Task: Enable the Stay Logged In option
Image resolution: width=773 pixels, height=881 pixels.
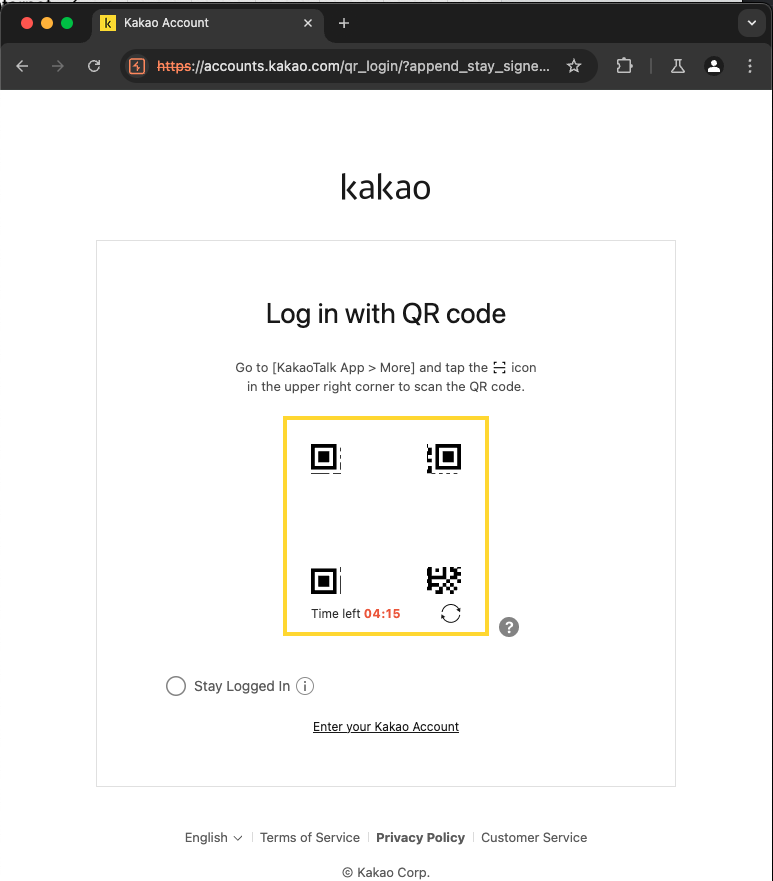Action: (176, 686)
